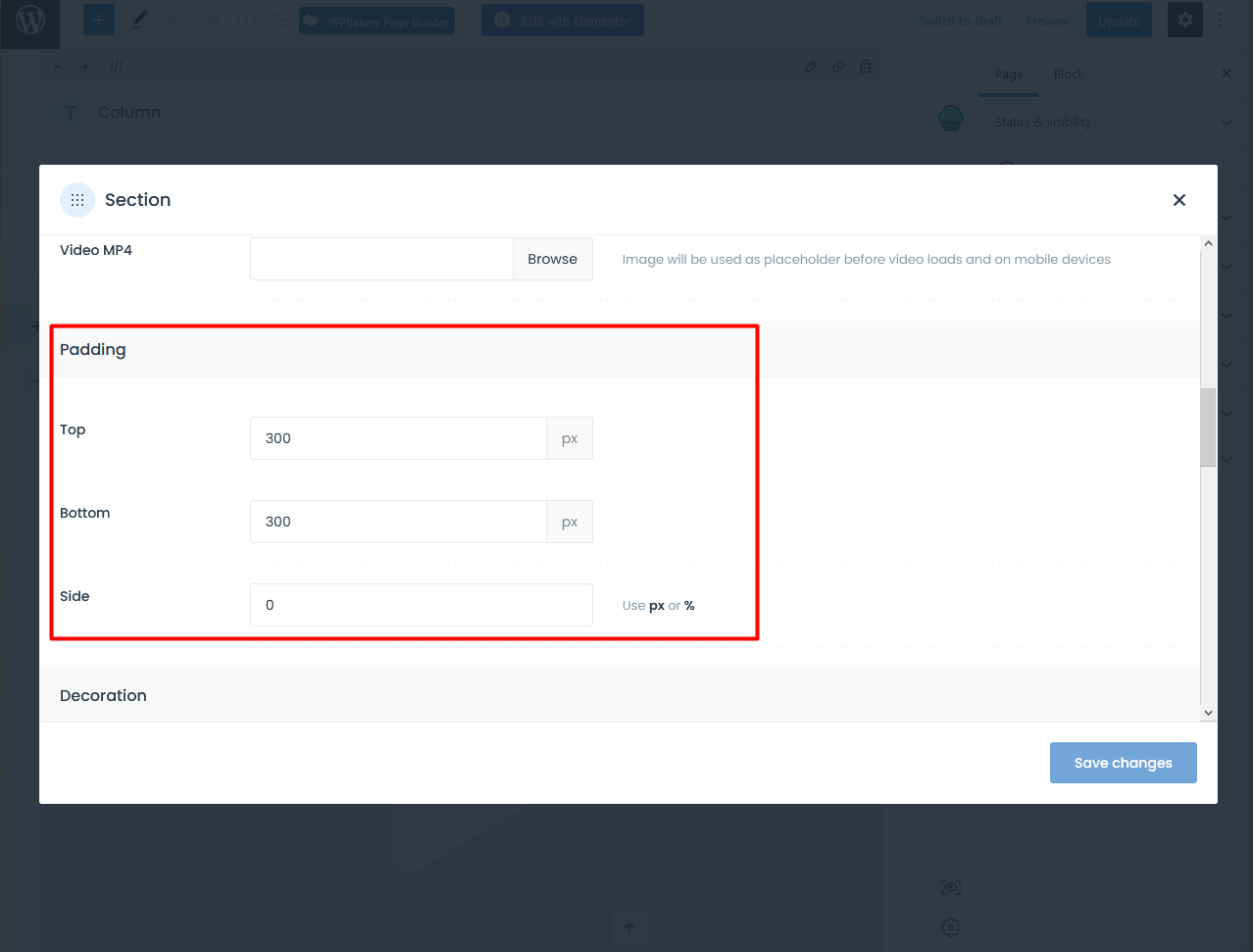1253x952 pixels.
Task: Click the eye preview icon at bottom right
Action: (x=951, y=887)
